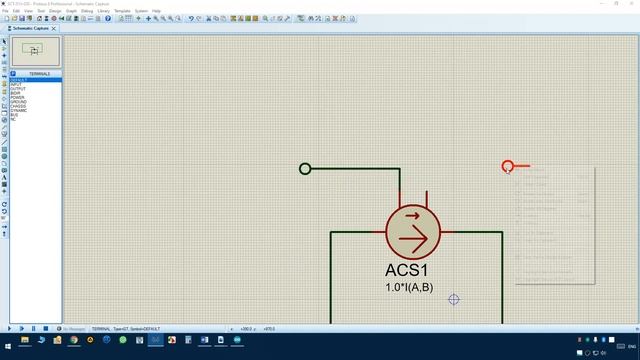The width and height of the screenshot is (640, 360).
Task: Select OUTPUT in the terminals list
Action: click(18, 89)
